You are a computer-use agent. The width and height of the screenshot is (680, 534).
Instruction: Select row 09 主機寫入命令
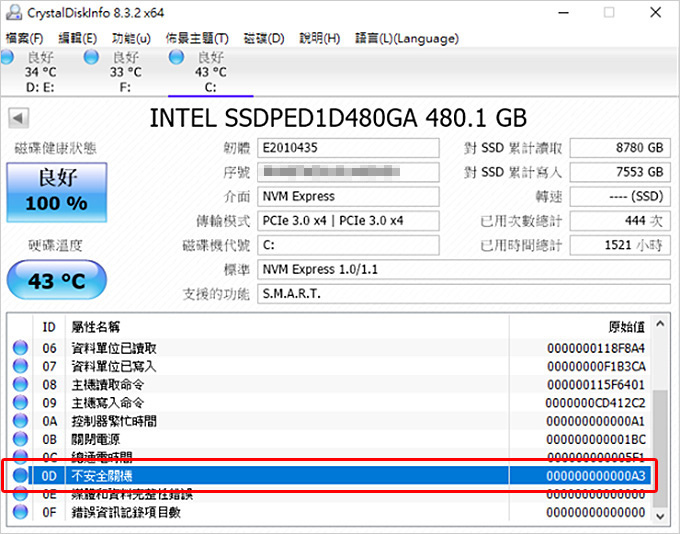click(x=330, y=403)
